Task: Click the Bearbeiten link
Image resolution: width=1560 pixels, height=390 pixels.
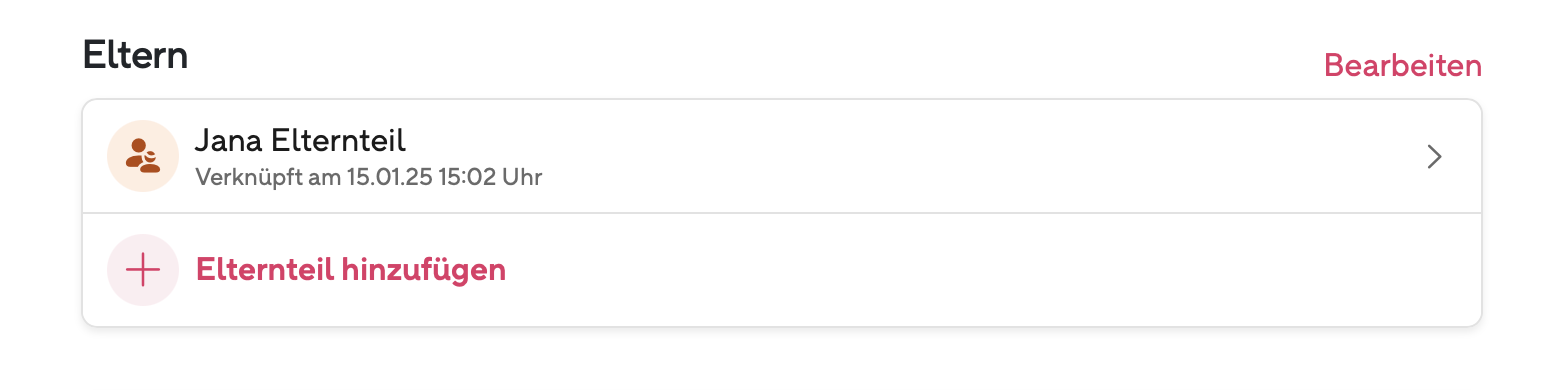Action: [1402, 66]
